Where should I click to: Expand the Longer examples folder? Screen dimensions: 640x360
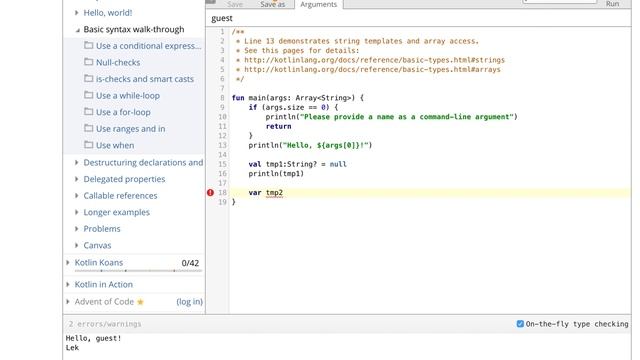pyautogui.click(x=76, y=212)
